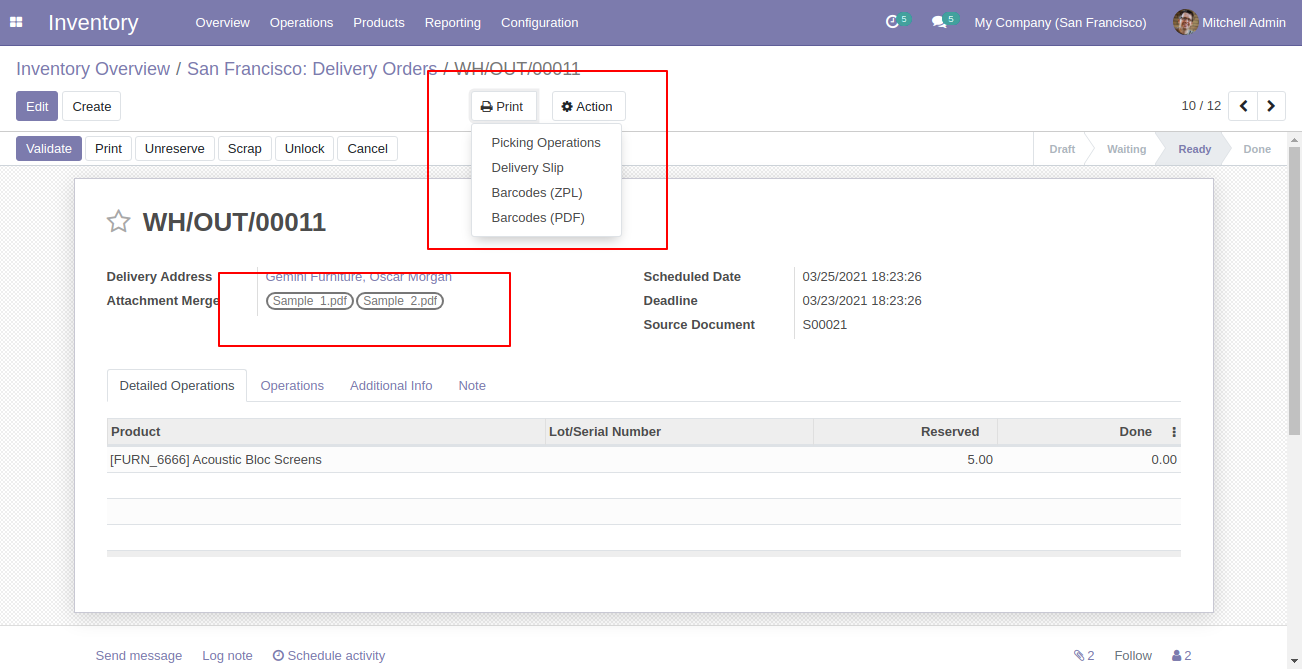Open the Reporting menu

453,22
